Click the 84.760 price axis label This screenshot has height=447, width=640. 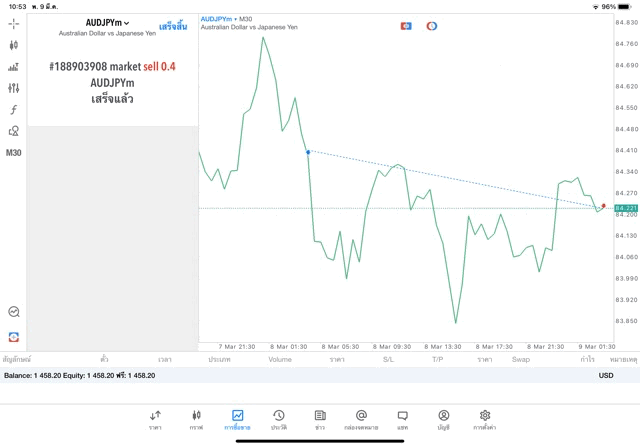[627, 44]
